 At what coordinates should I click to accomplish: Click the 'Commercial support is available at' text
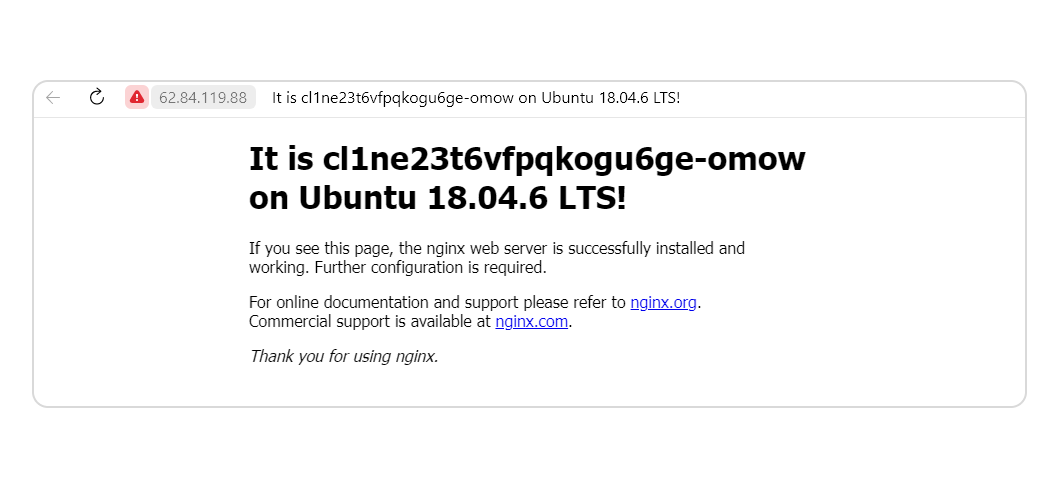[x=369, y=321]
